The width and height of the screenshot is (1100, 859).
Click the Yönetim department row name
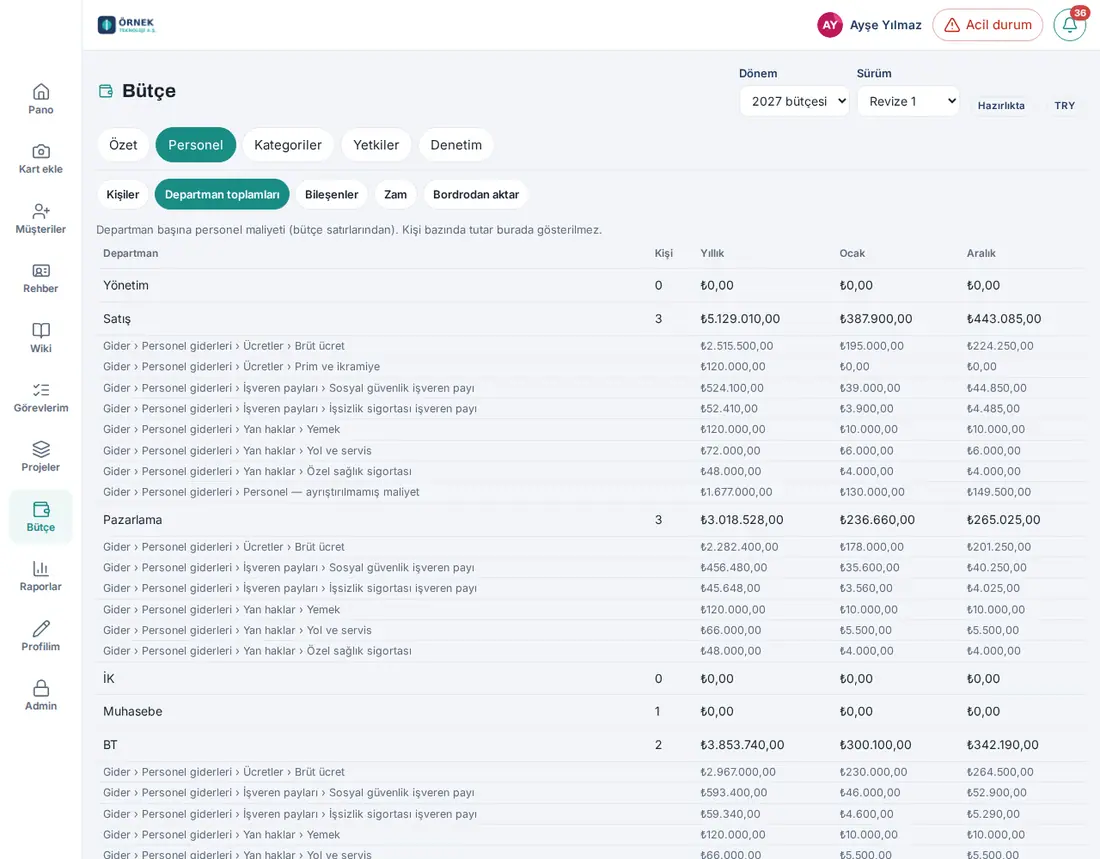pyautogui.click(x=126, y=286)
